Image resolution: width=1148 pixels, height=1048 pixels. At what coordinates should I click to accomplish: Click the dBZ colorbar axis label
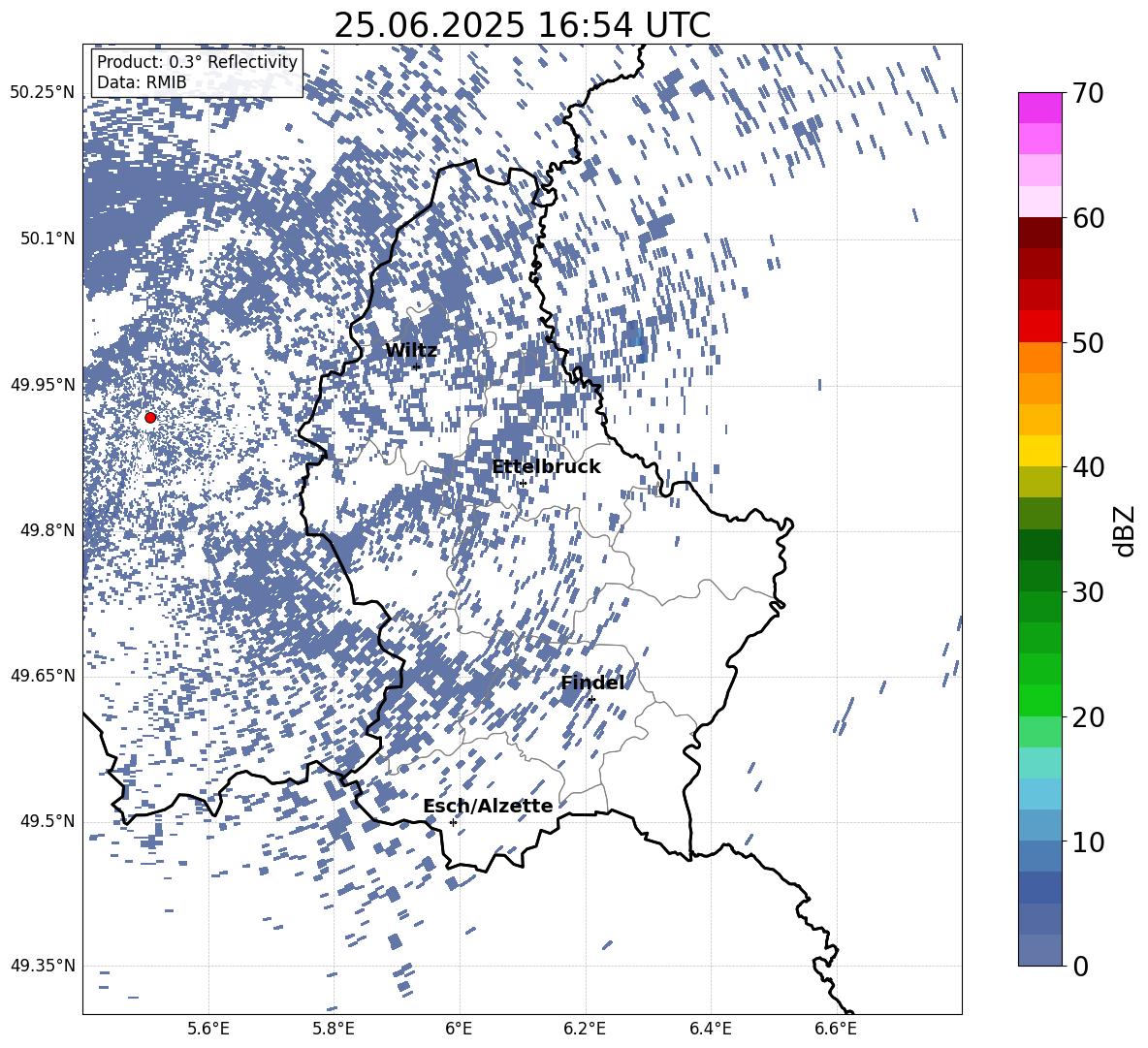(x=1126, y=530)
